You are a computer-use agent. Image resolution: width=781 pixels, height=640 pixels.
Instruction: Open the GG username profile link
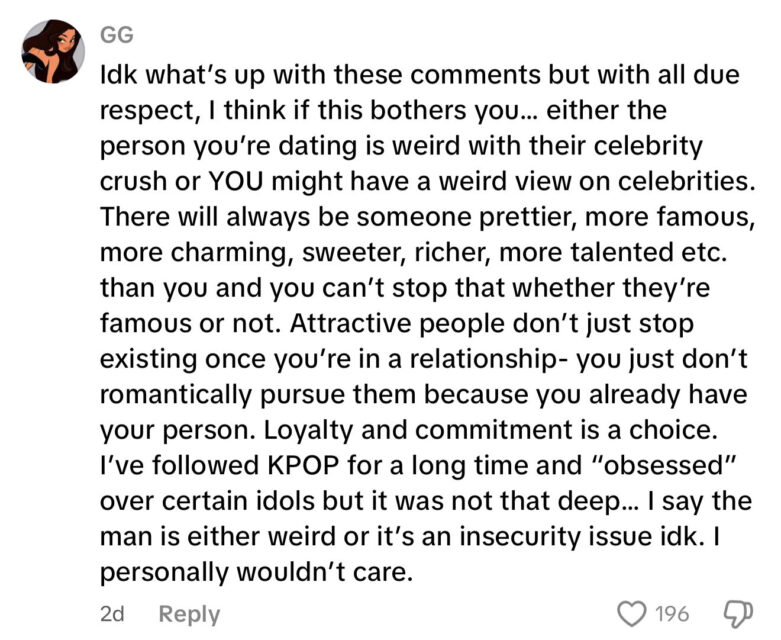coord(115,36)
